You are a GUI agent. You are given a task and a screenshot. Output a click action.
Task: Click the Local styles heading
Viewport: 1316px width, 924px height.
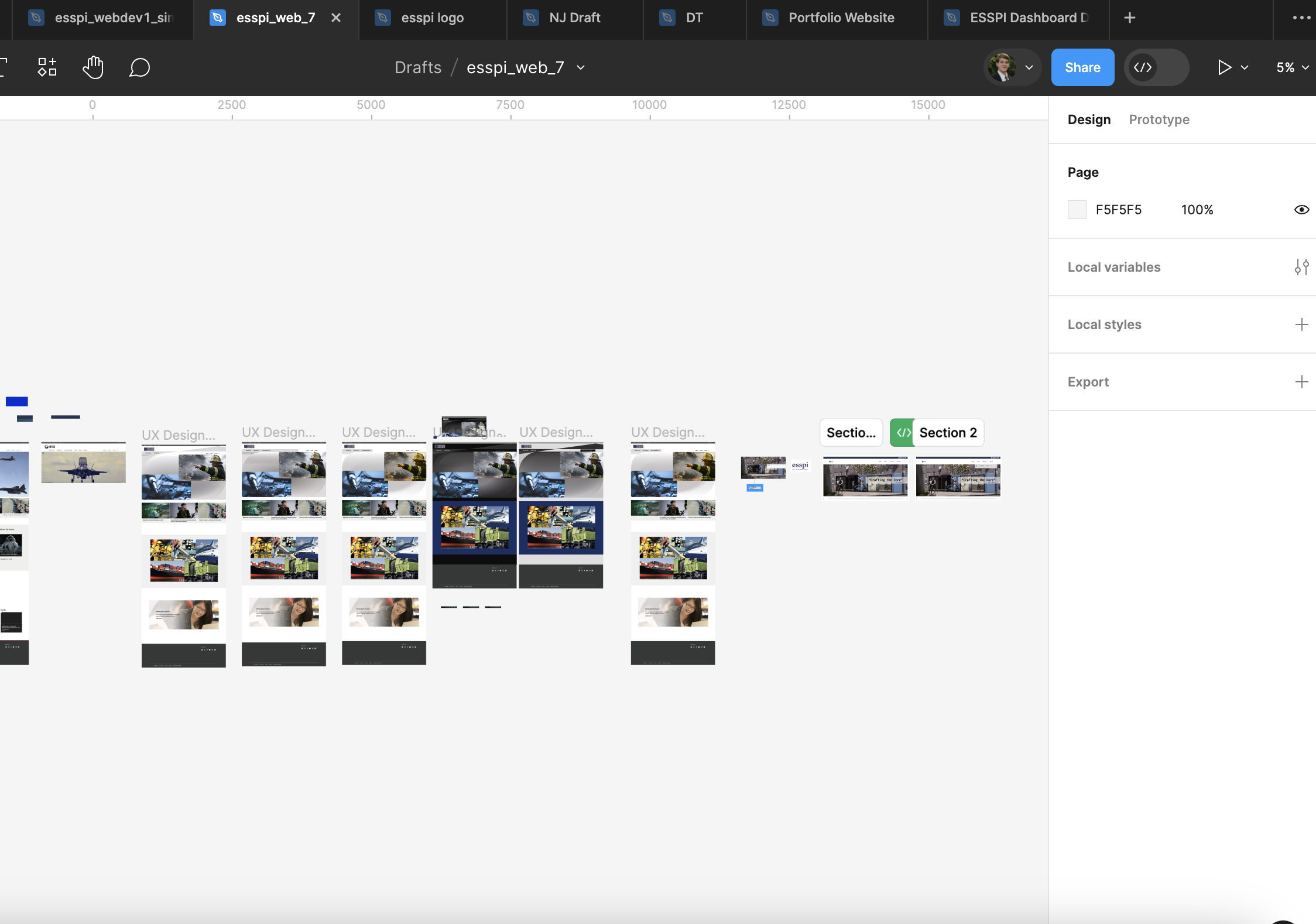(x=1104, y=324)
